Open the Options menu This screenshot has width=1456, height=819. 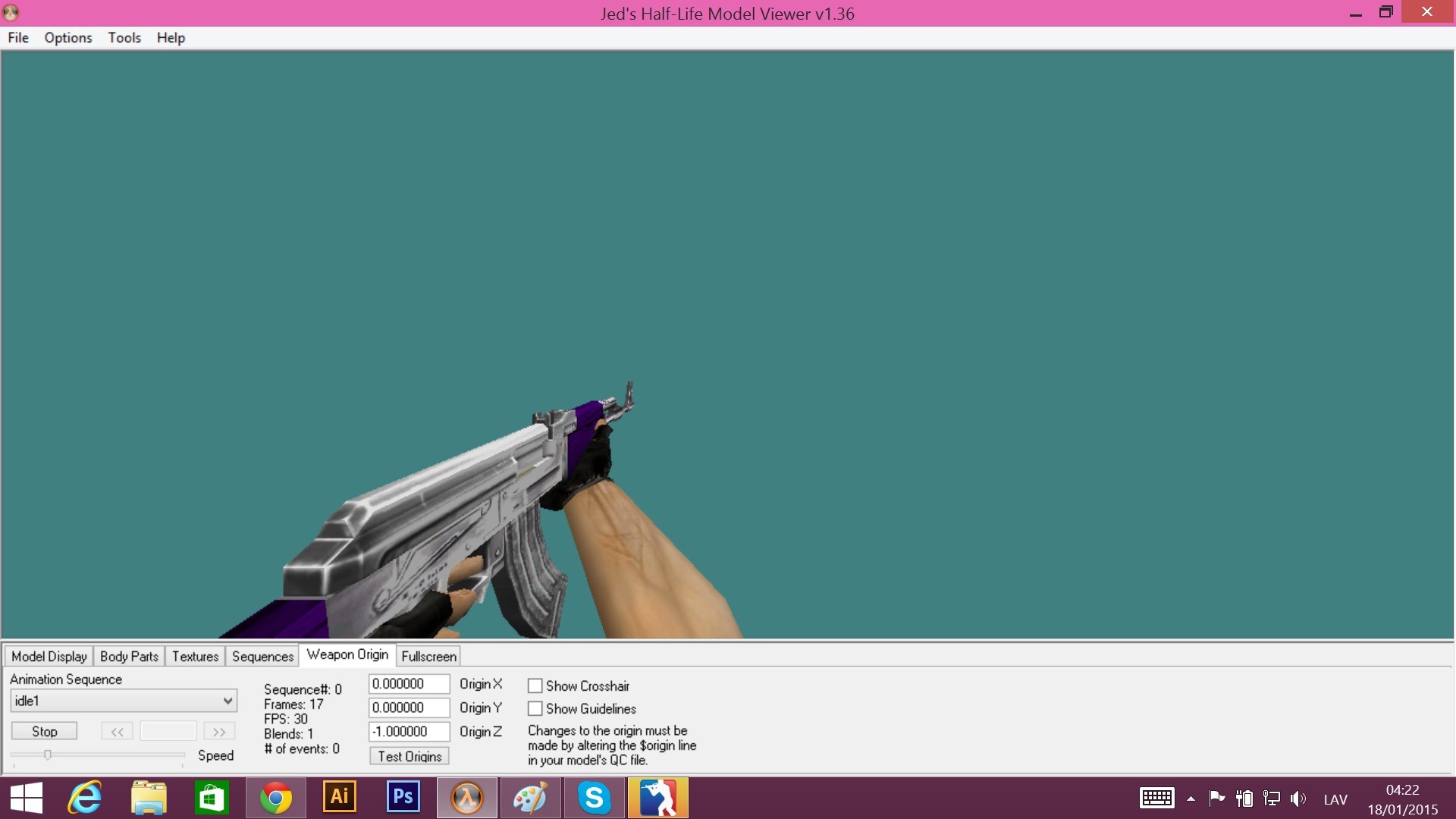click(x=68, y=38)
